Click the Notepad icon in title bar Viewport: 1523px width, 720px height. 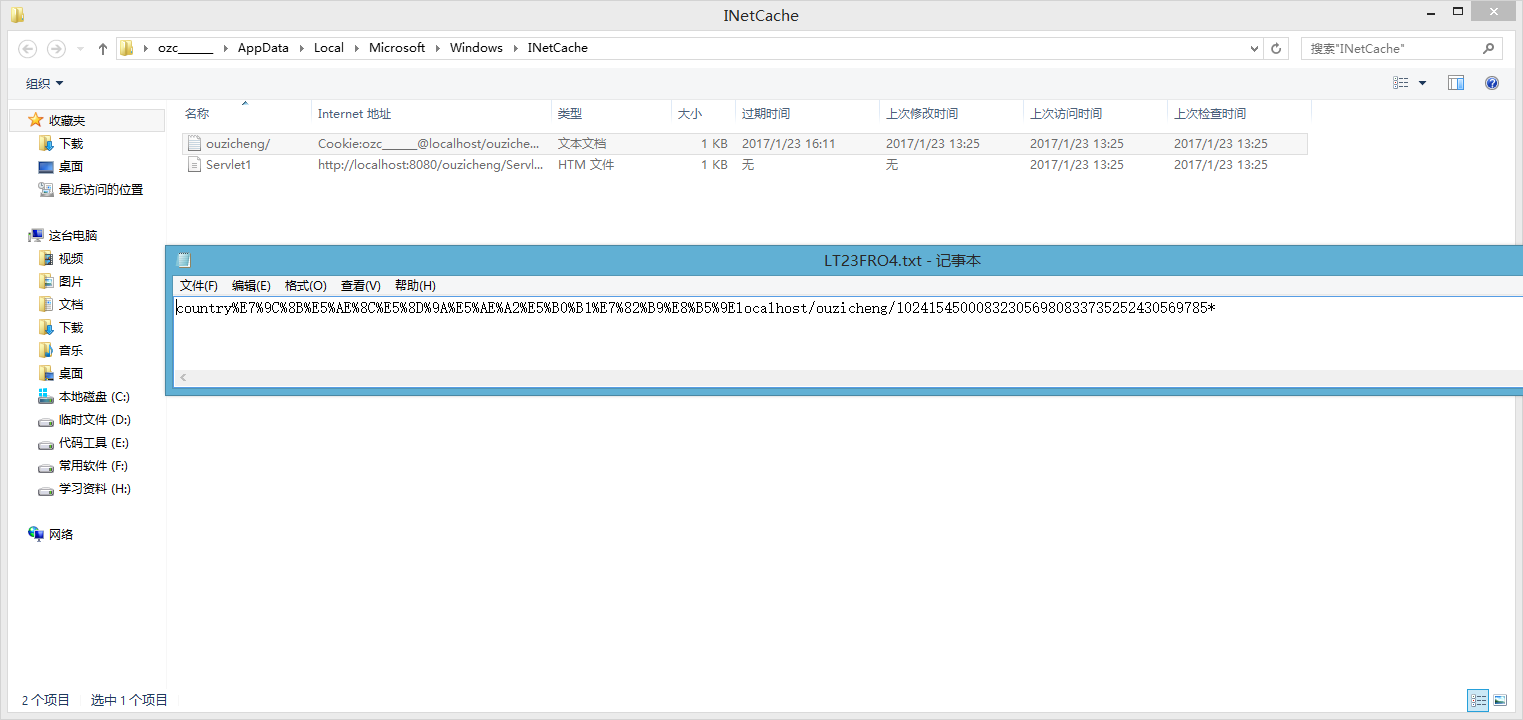pos(183,260)
